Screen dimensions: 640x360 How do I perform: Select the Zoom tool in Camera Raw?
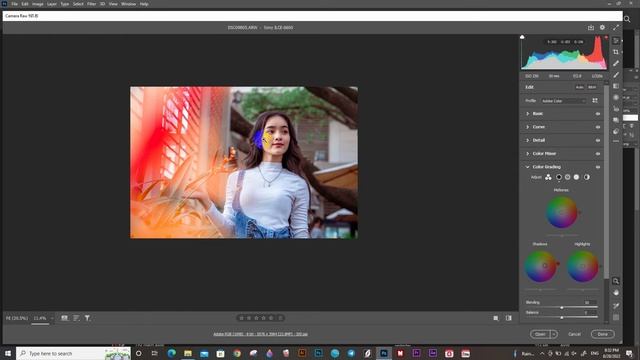pos(616,281)
